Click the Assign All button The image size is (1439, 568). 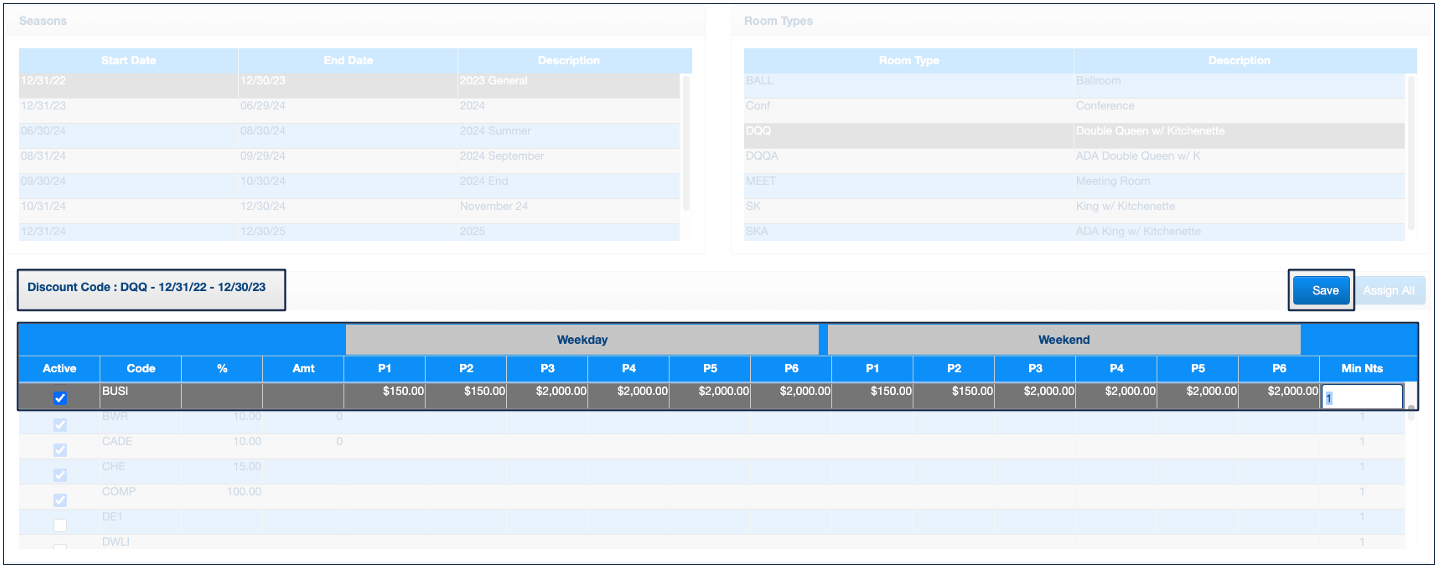(x=1388, y=290)
